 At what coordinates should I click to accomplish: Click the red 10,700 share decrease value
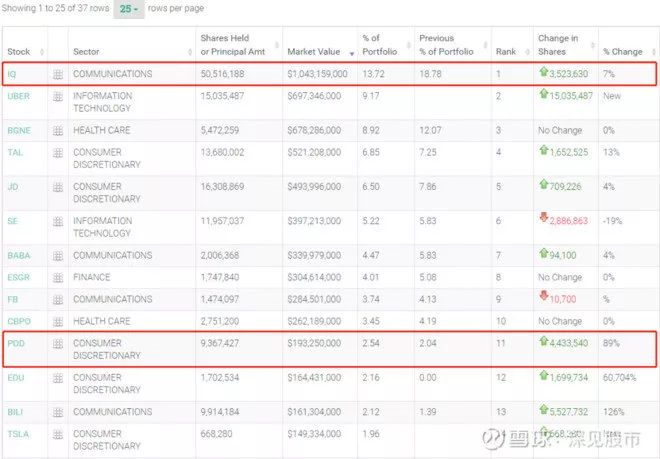562,299
